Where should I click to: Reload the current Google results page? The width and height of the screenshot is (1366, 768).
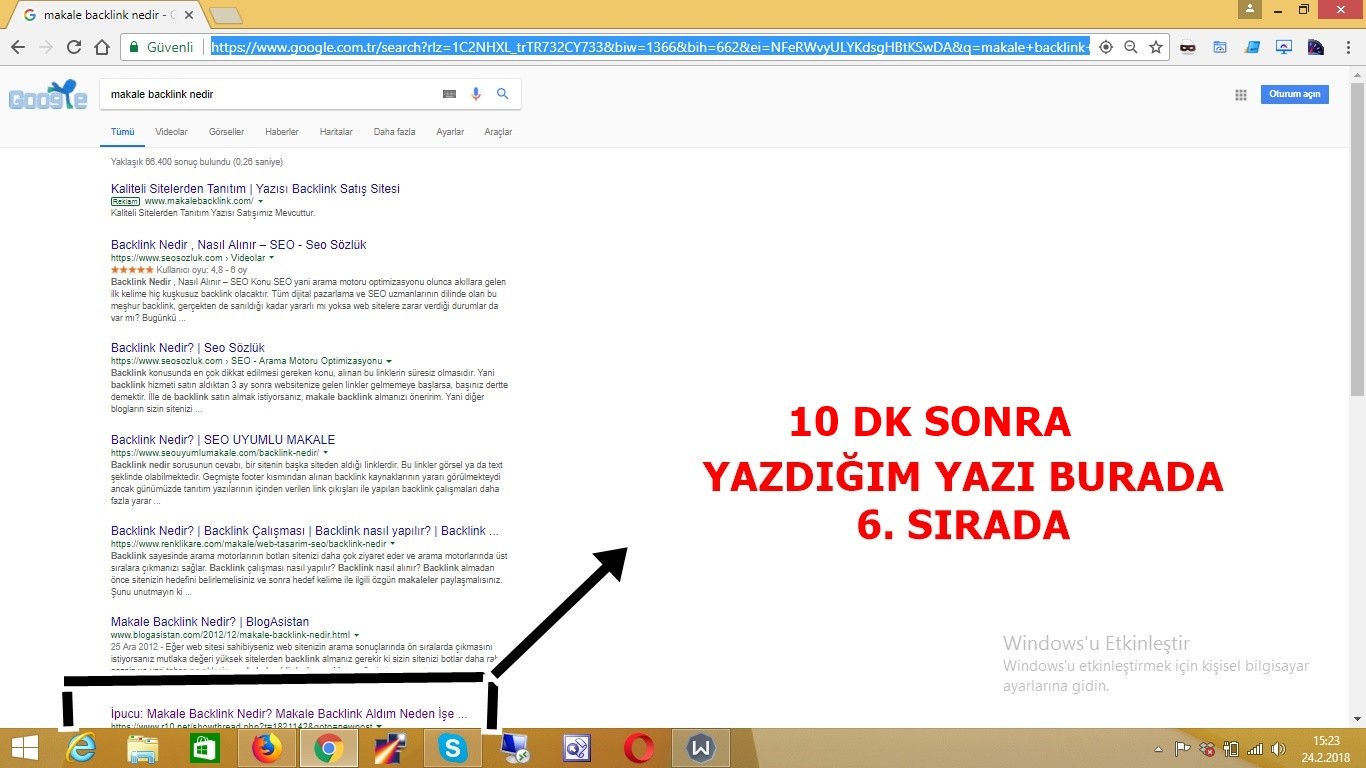pos(73,47)
